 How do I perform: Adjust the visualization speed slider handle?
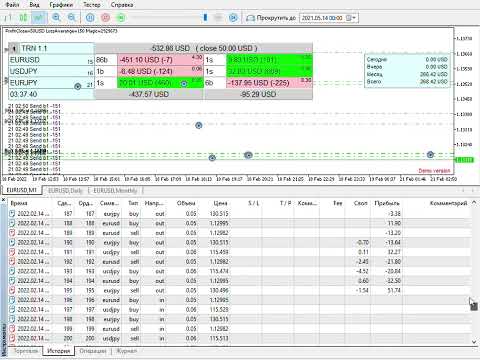pos(205,17)
